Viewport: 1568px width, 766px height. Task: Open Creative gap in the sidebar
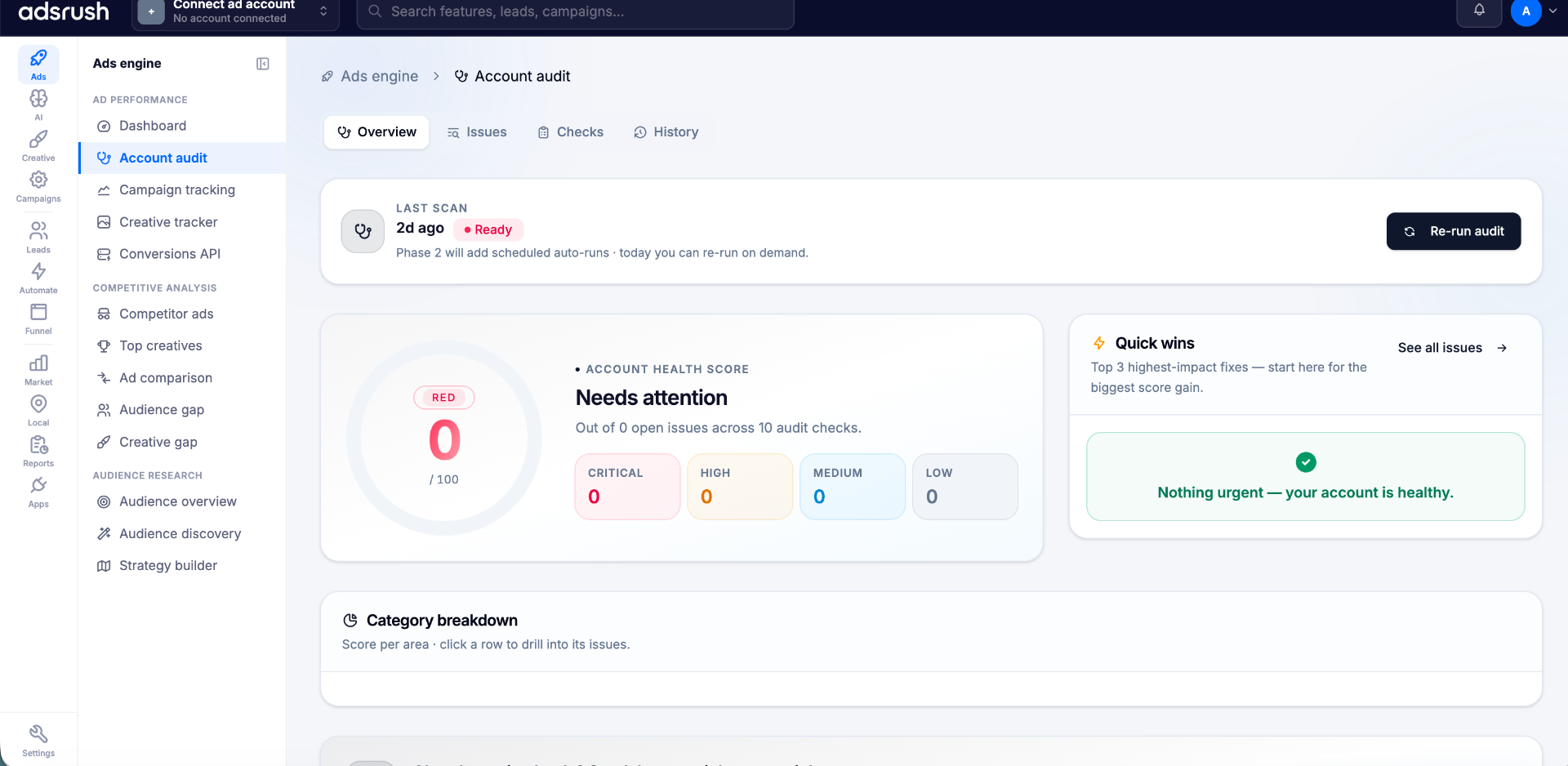182,442
